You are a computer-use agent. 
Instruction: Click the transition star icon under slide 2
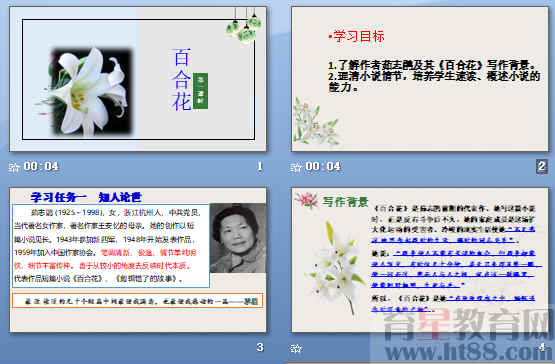[296, 167]
